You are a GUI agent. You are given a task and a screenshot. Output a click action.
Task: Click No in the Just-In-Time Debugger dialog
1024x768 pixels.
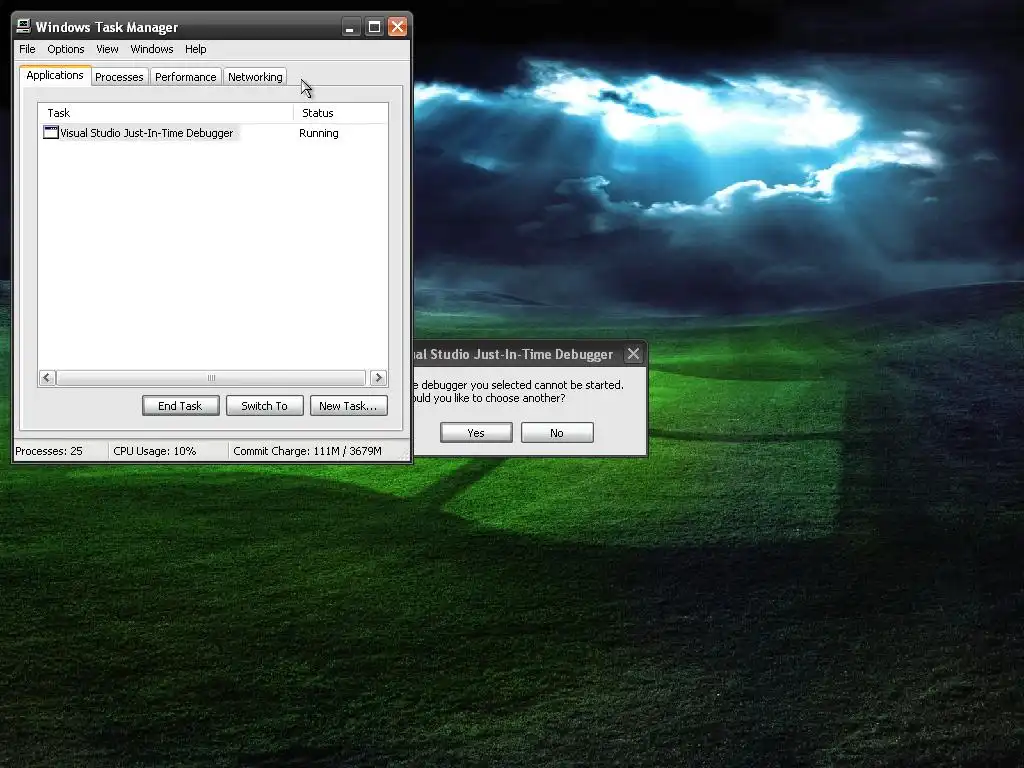coord(557,432)
